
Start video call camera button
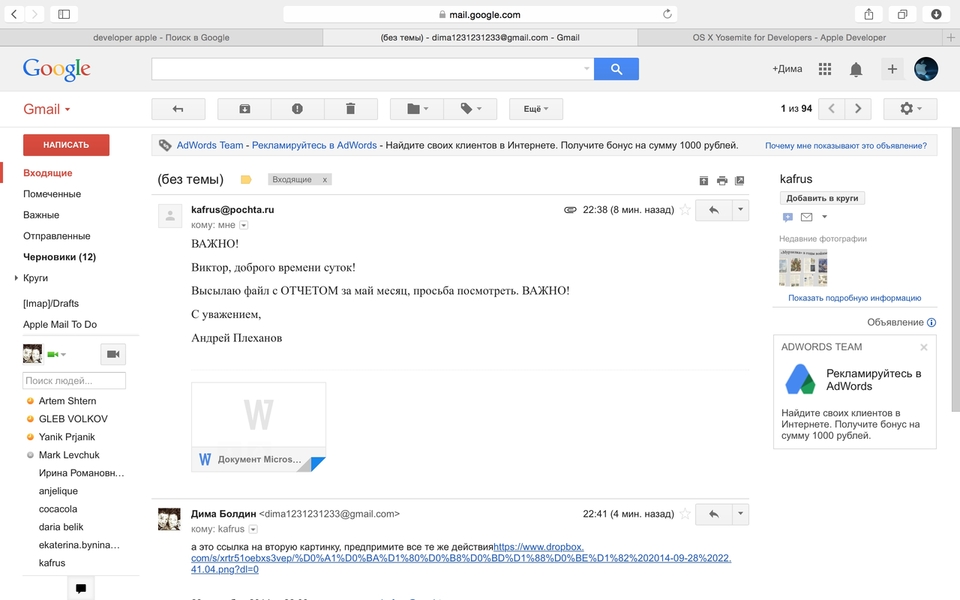[x=113, y=354]
